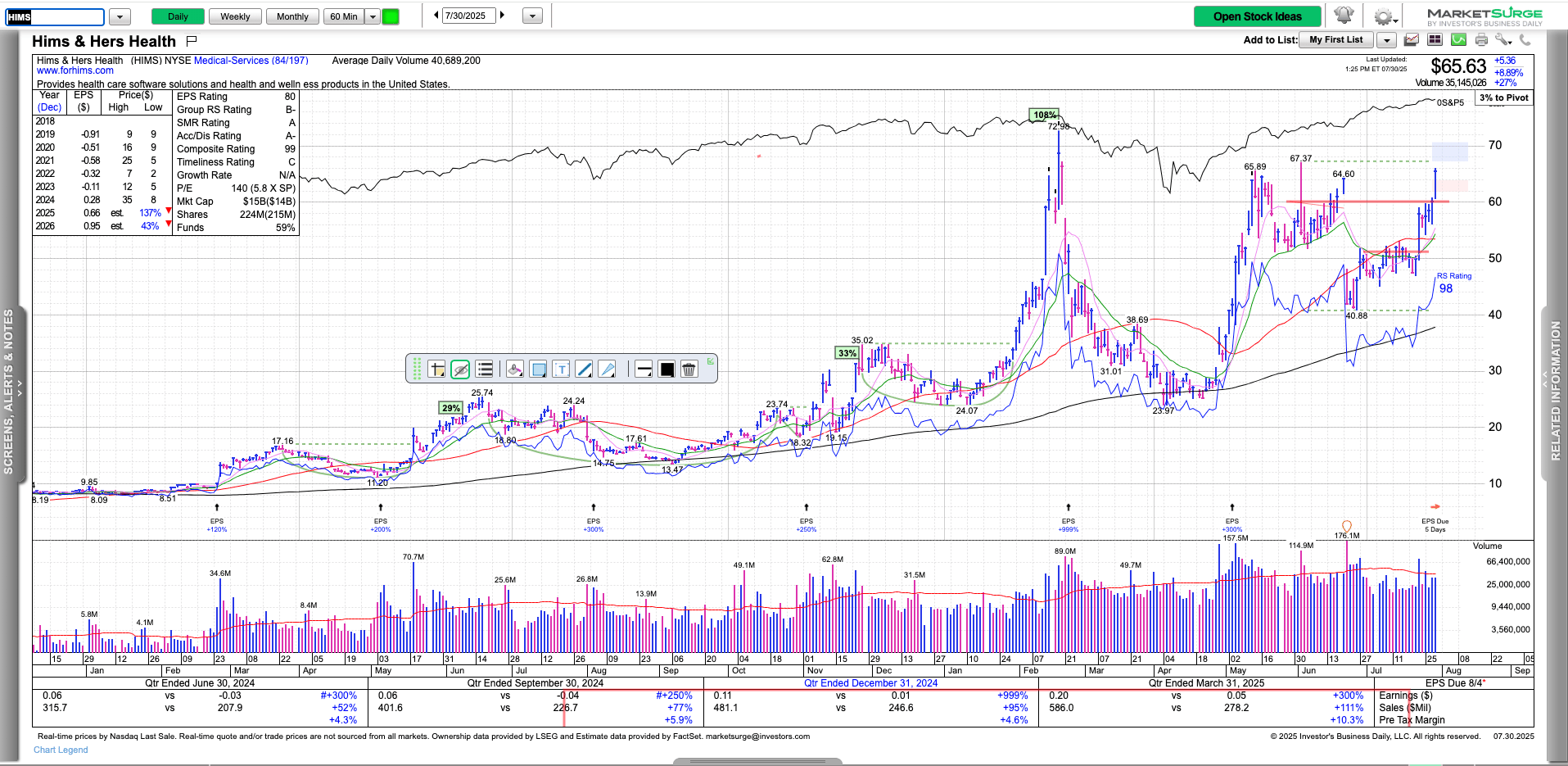Click the 29% gain marker on chart
This screenshot has width=1568, height=766.
pos(450,408)
